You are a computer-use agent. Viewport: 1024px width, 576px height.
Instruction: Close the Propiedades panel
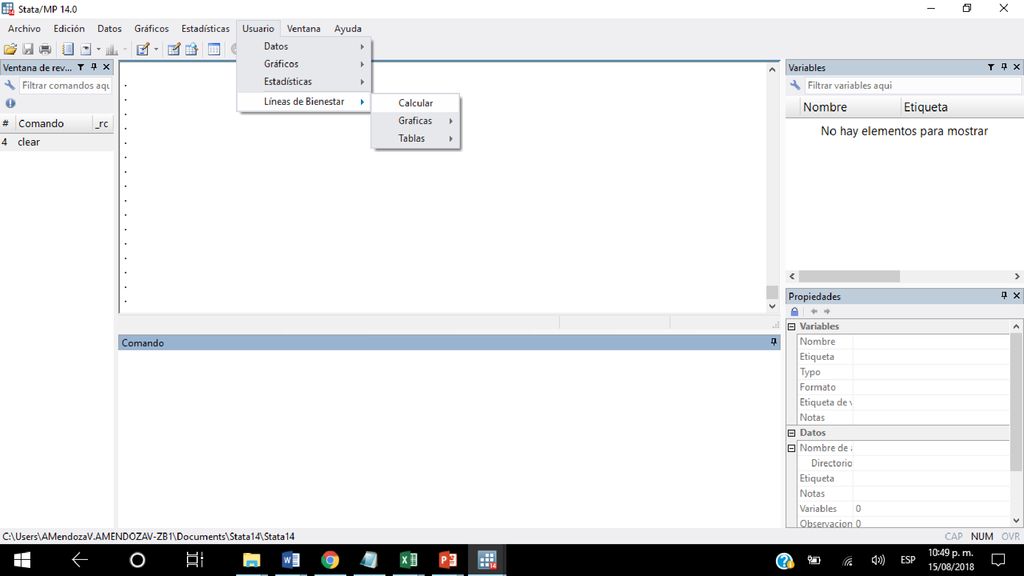tap(1017, 296)
